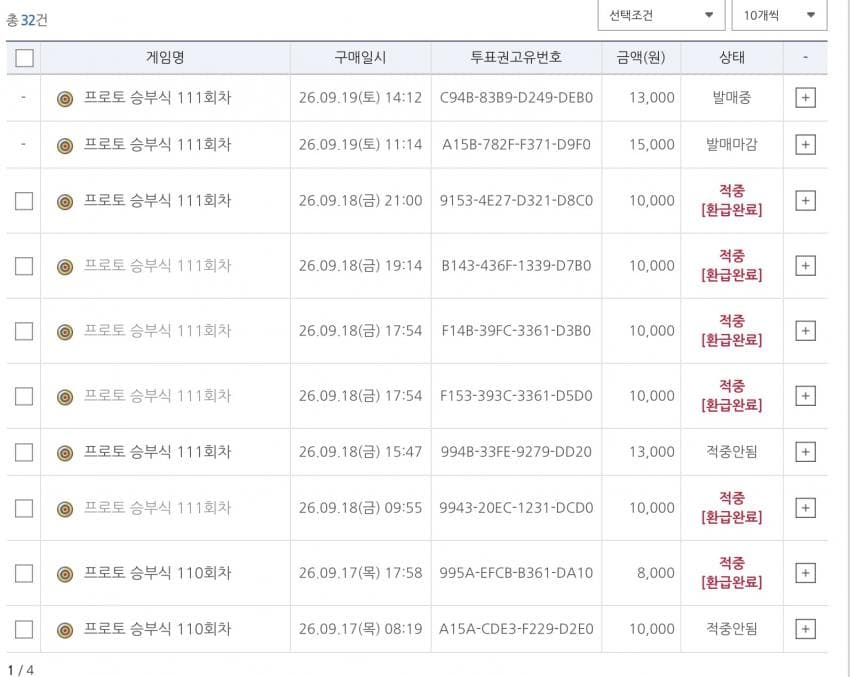Select checkbox for 15:47 적중안됨 row
This screenshot has width=850, height=677.
[x=24, y=452]
